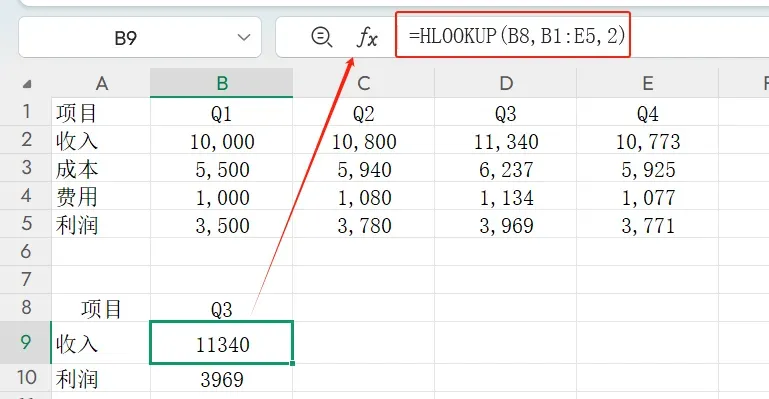Select row 2 header
The height and width of the screenshot is (399, 769).
pyautogui.click(x=26, y=140)
